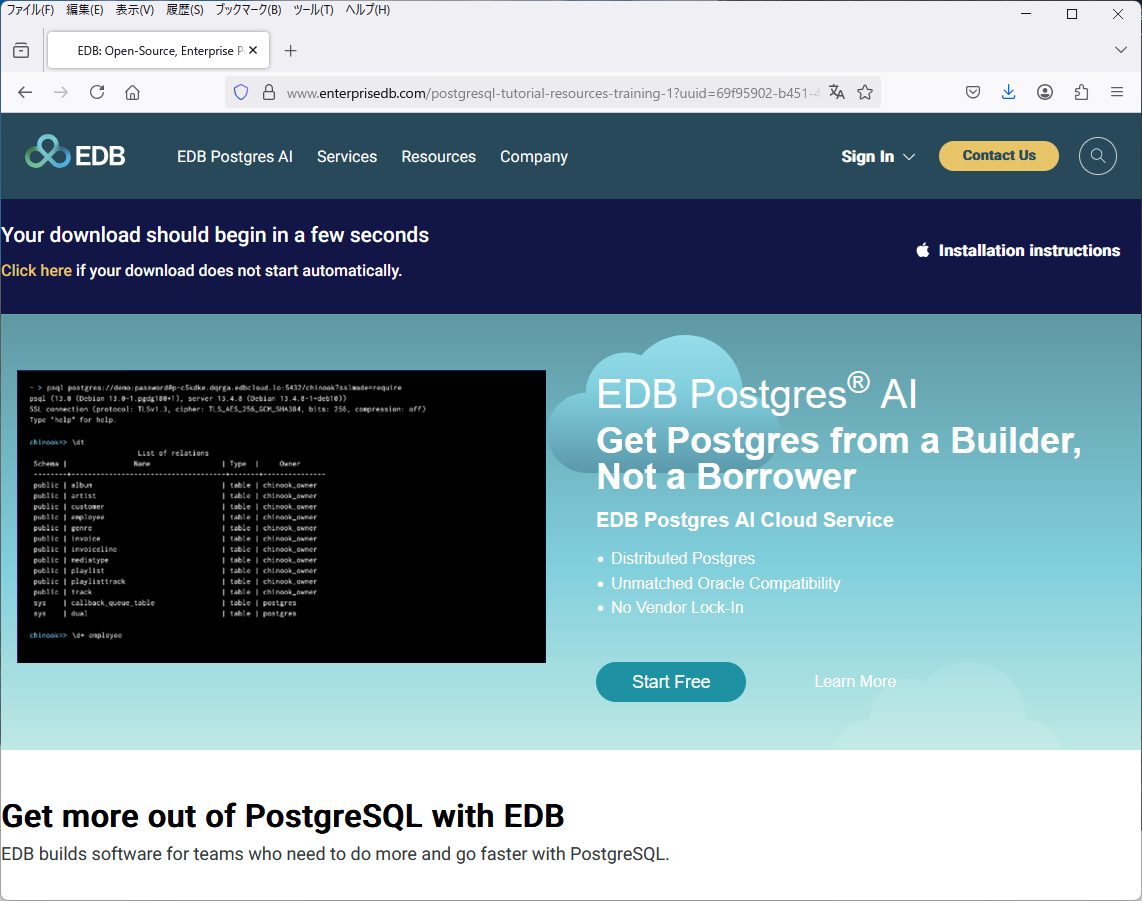
Task: Open the site search magnifier
Action: pos(1098,156)
